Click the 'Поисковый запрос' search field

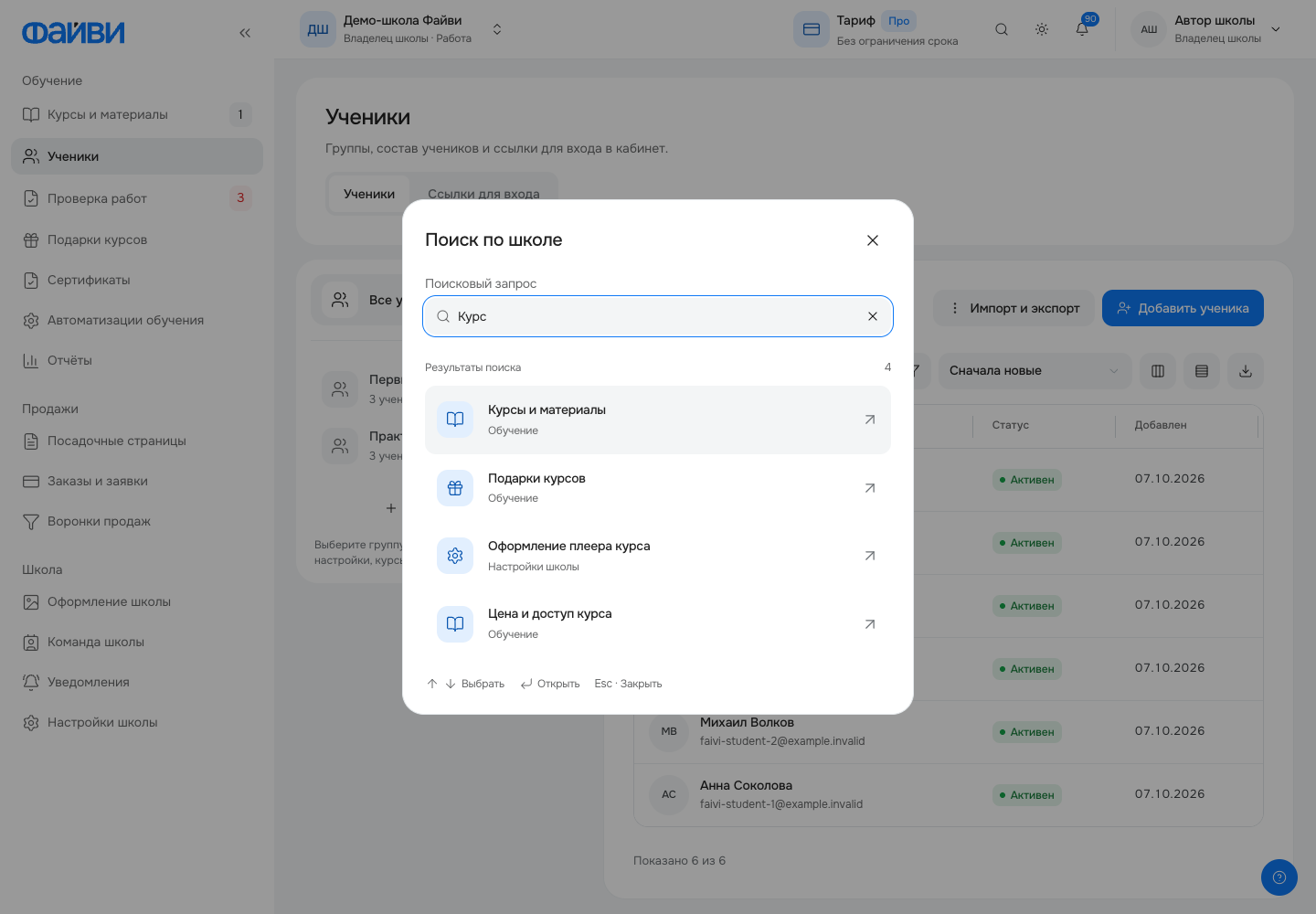(x=658, y=316)
